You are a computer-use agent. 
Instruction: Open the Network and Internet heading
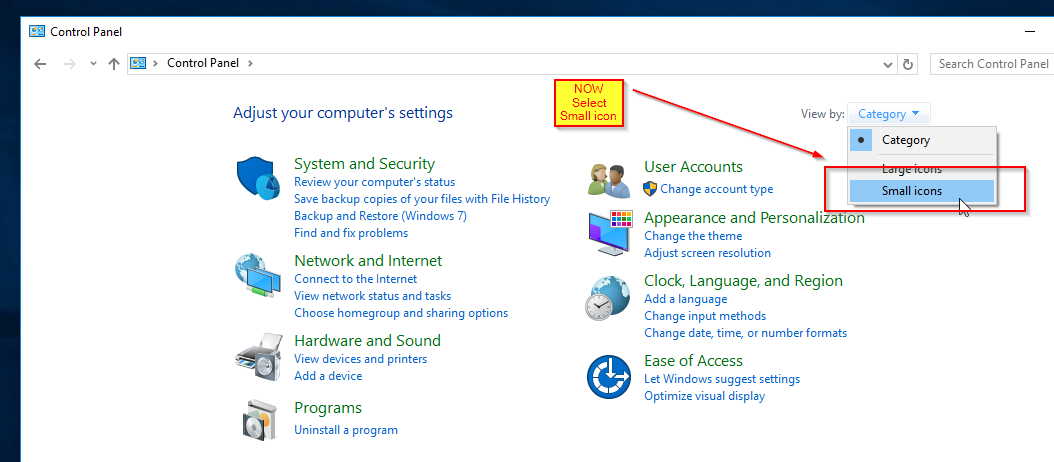[368, 260]
